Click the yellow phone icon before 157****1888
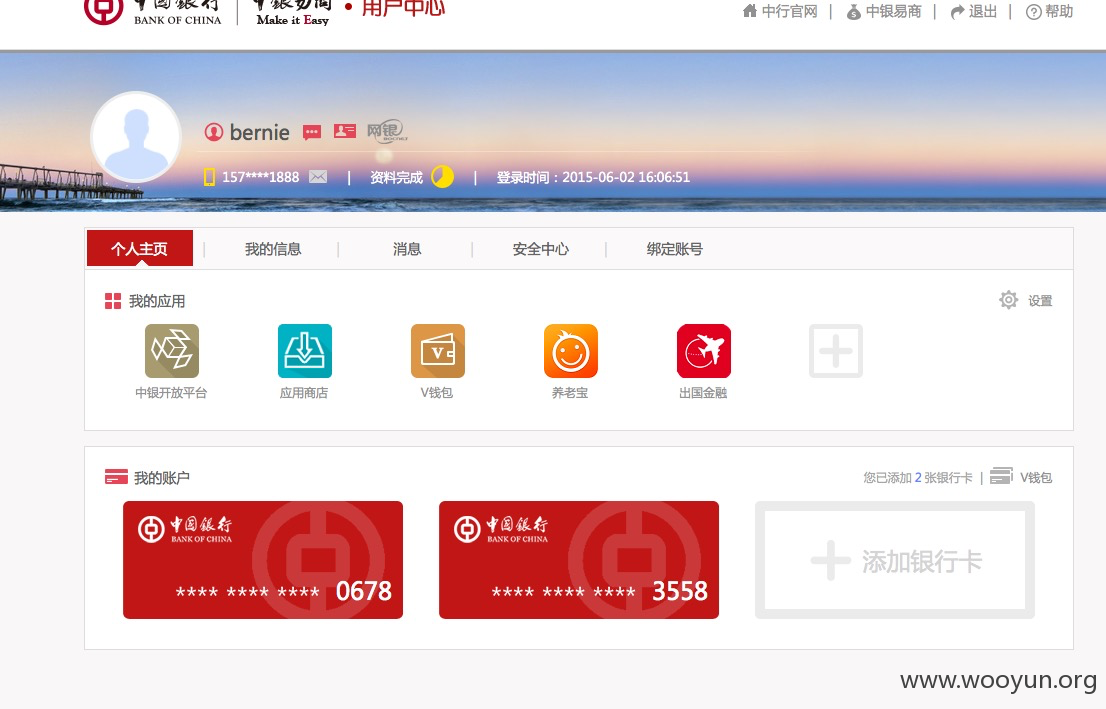Screen dimensions: 1106x709 pos(209,177)
